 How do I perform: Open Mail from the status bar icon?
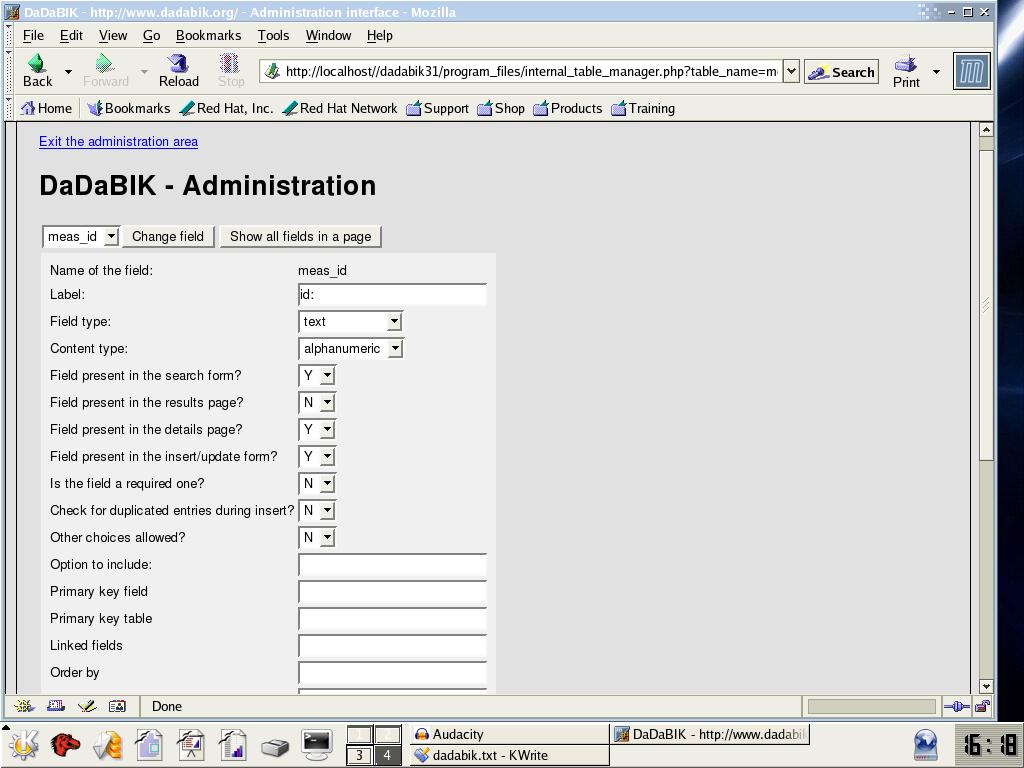(56, 706)
